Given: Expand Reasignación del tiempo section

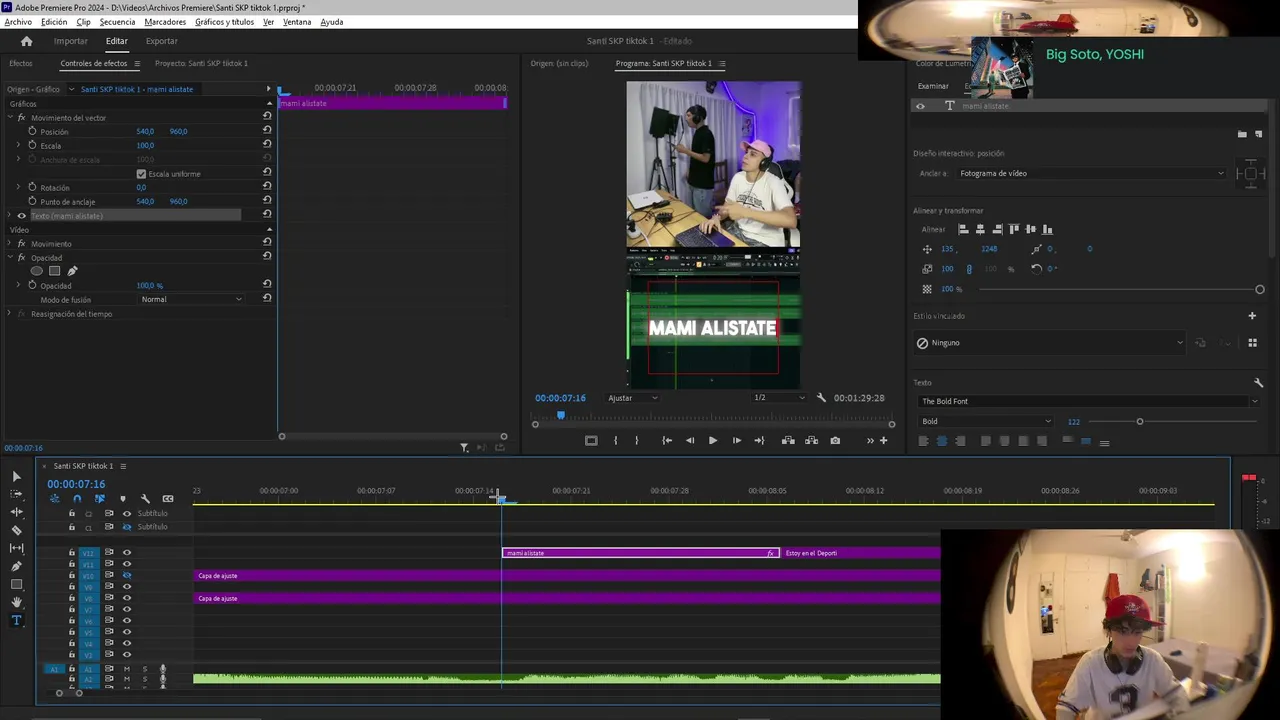Looking at the screenshot, I should pos(9,314).
